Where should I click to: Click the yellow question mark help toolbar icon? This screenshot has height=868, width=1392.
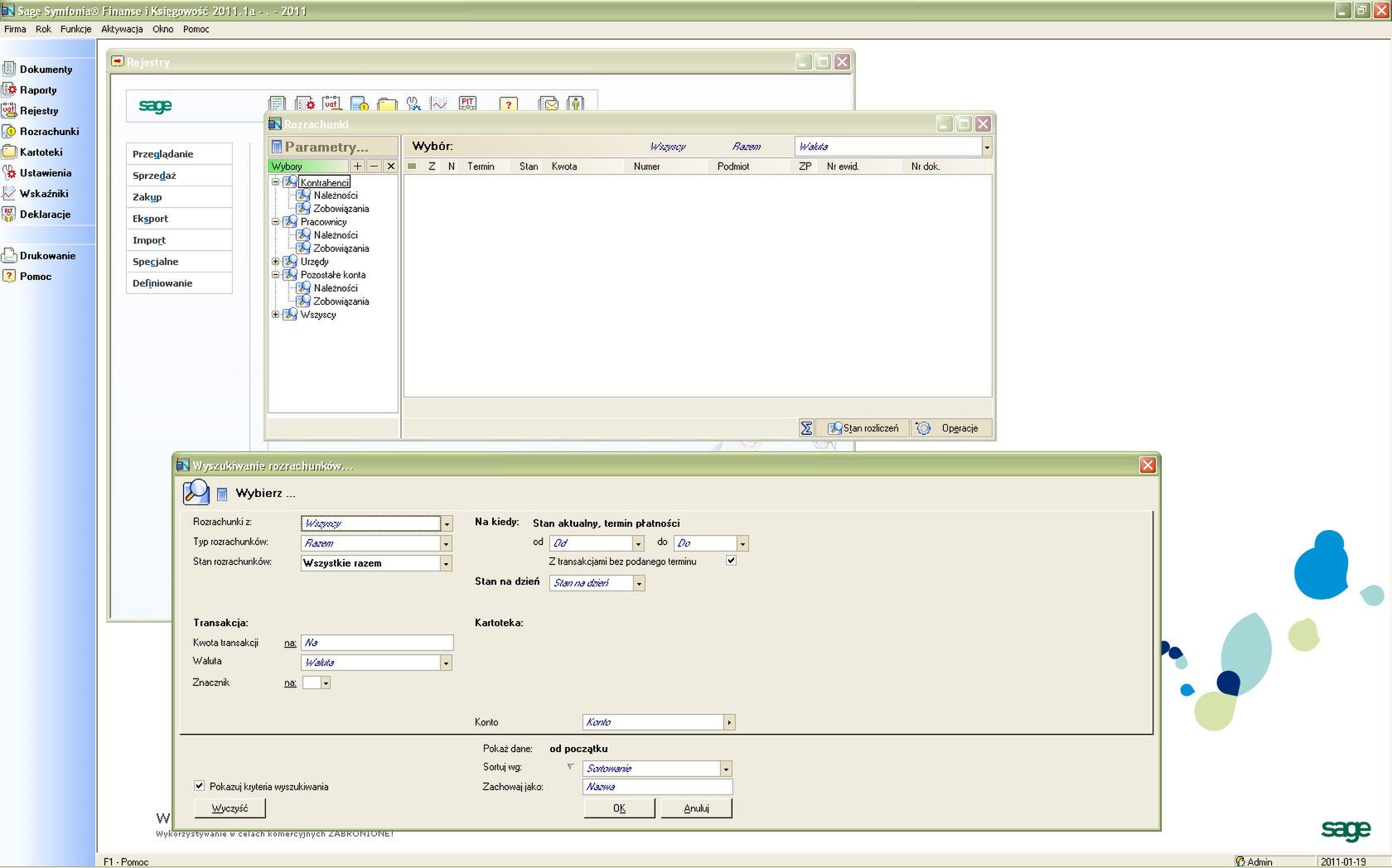pos(509,104)
